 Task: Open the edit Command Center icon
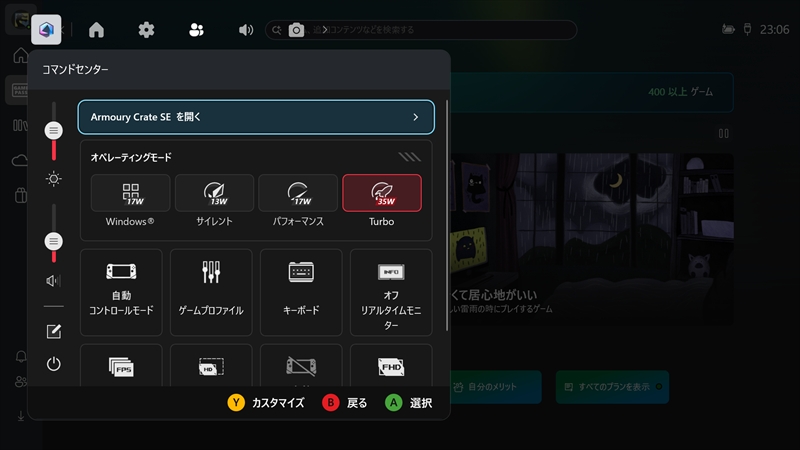(x=54, y=331)
